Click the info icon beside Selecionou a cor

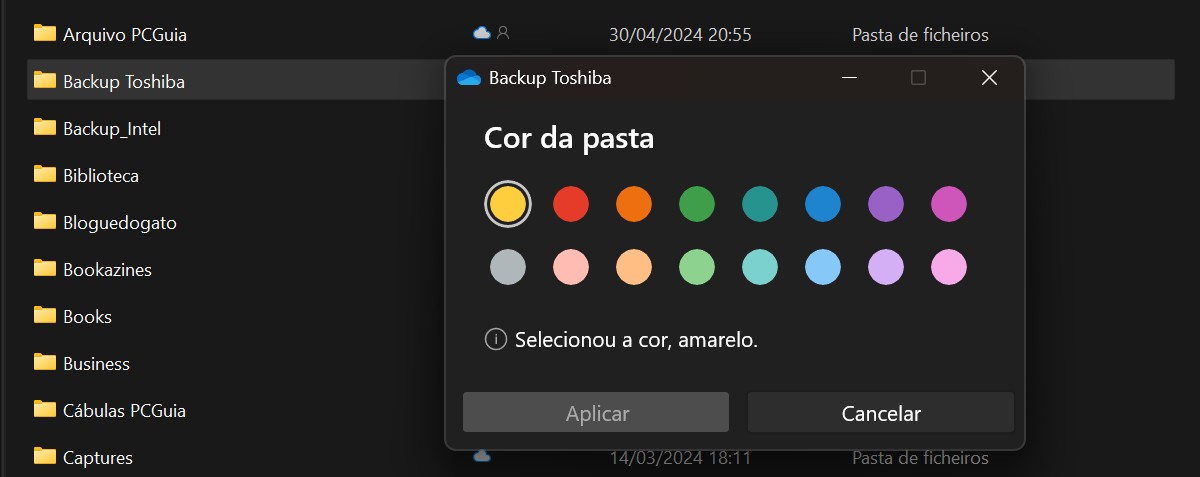495,339
